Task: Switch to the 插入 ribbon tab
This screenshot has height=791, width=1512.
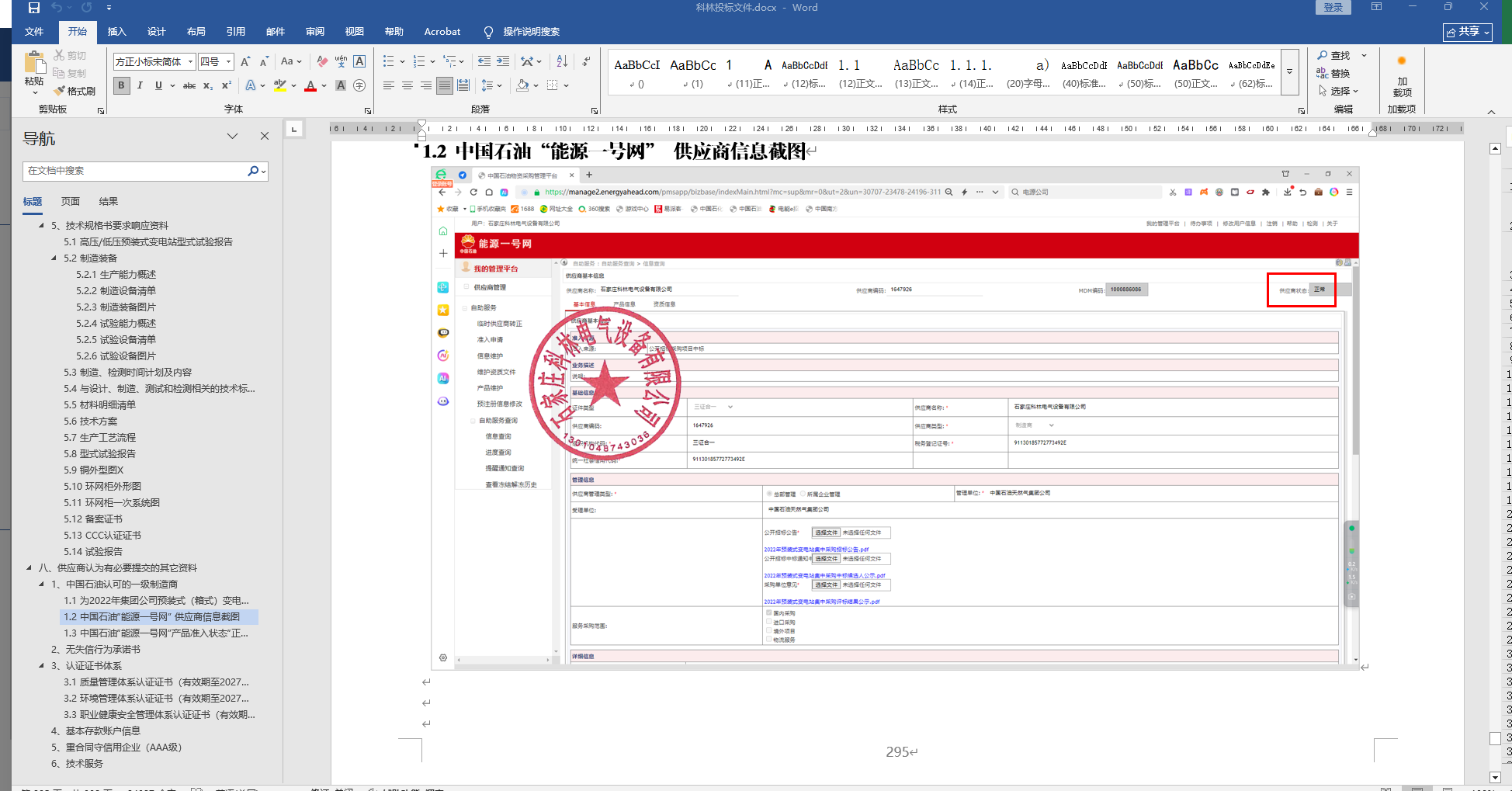Action: (x=116, y=32)
